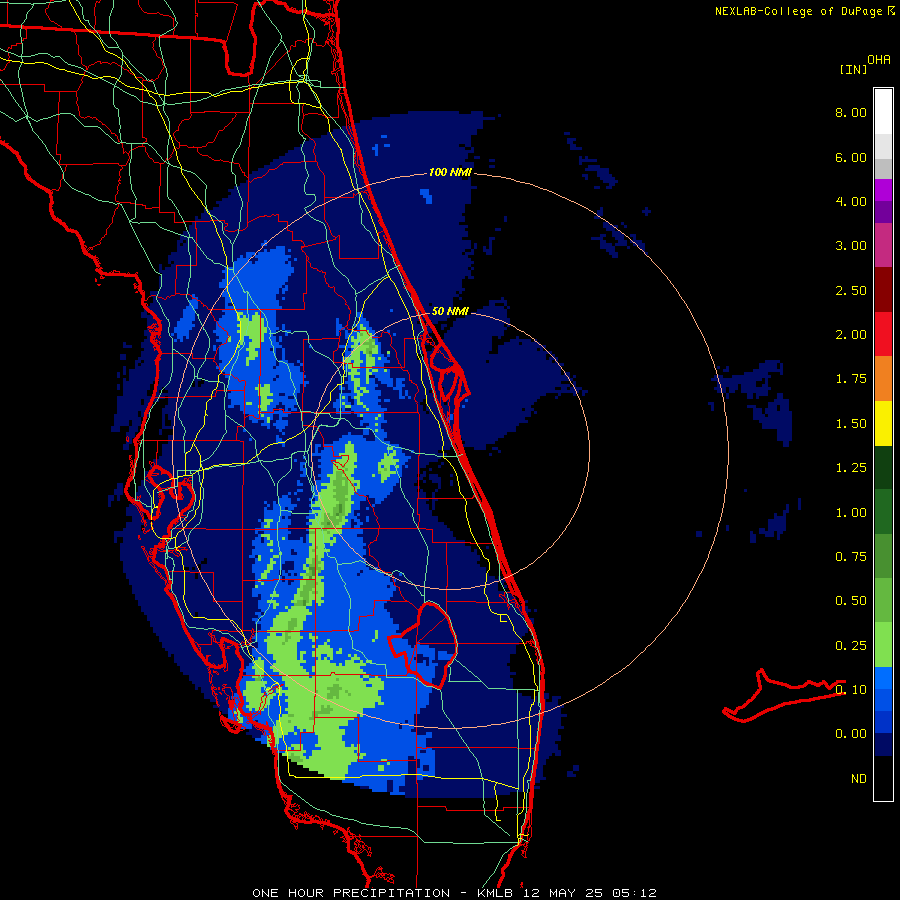Pick the yellow legend swatch at 1.50
Viewport: 900px width, 900px height.
pyautogui.click(x=883, y=423)
